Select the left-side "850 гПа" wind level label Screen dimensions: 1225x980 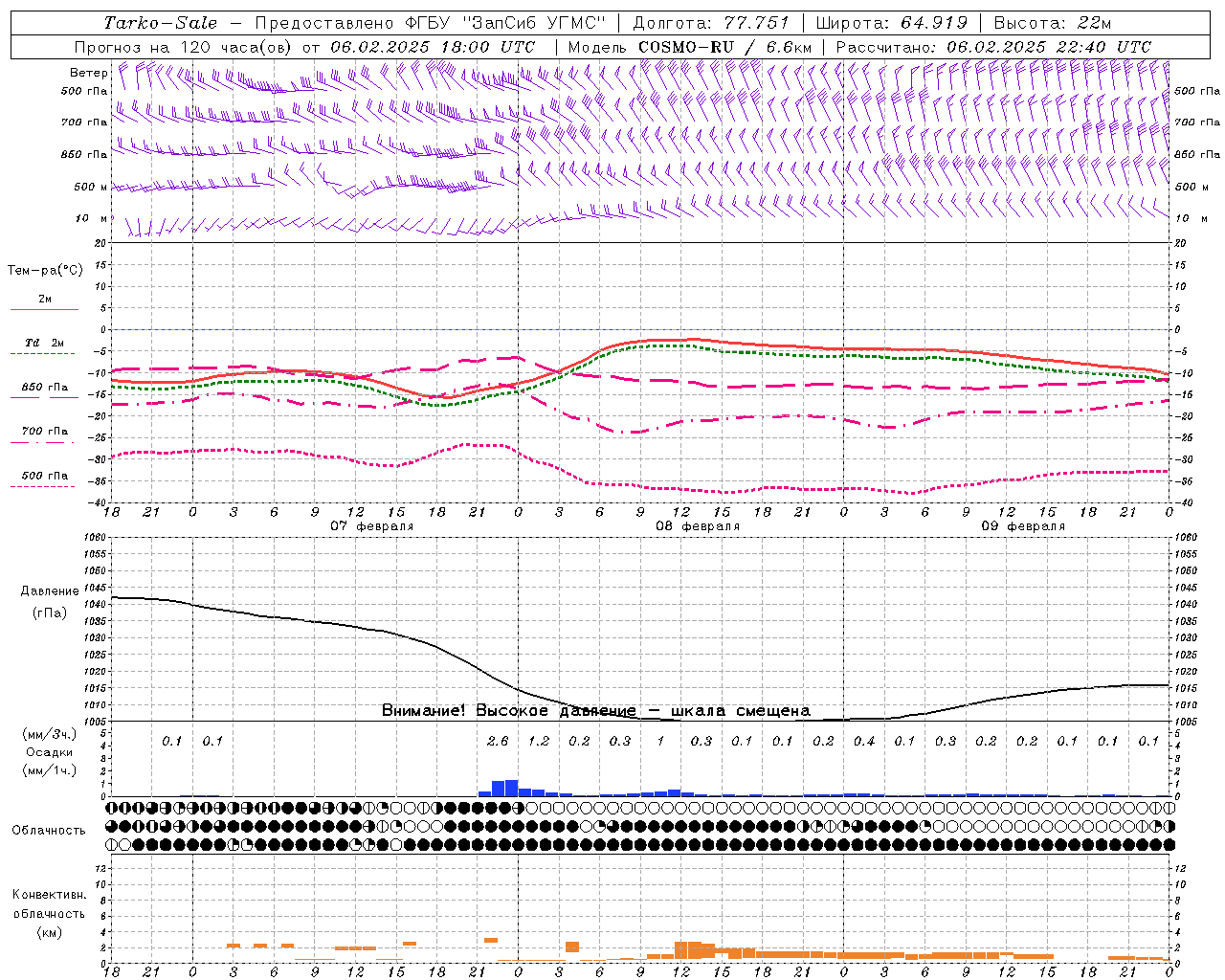point(84,154)
